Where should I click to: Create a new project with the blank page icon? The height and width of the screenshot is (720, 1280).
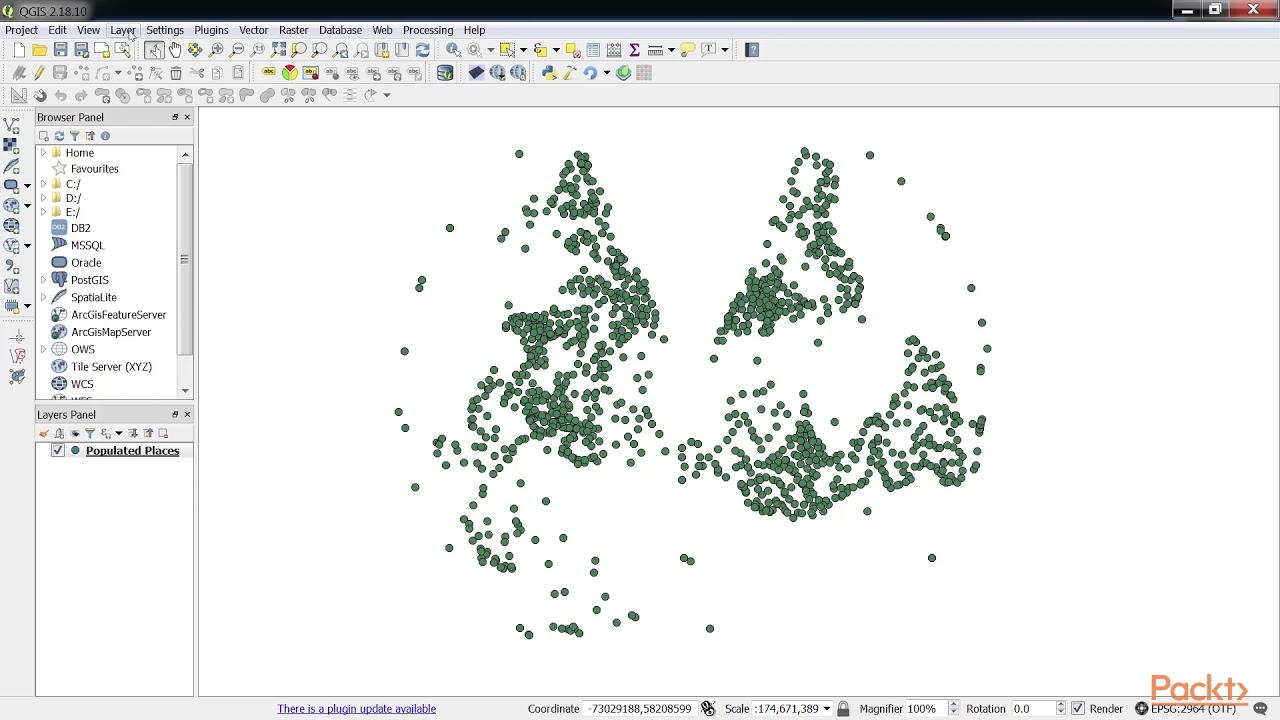click(x=19, y=50)
